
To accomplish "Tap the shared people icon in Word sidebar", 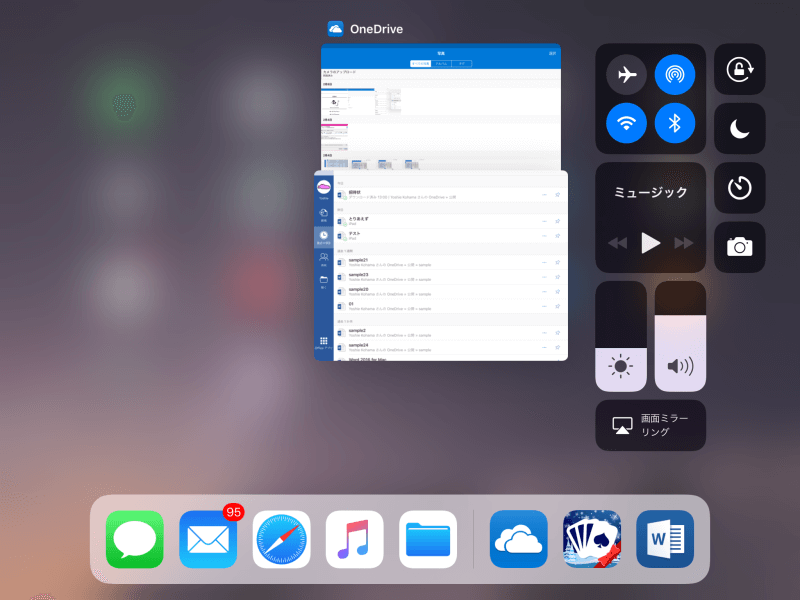I will (323, 257).
